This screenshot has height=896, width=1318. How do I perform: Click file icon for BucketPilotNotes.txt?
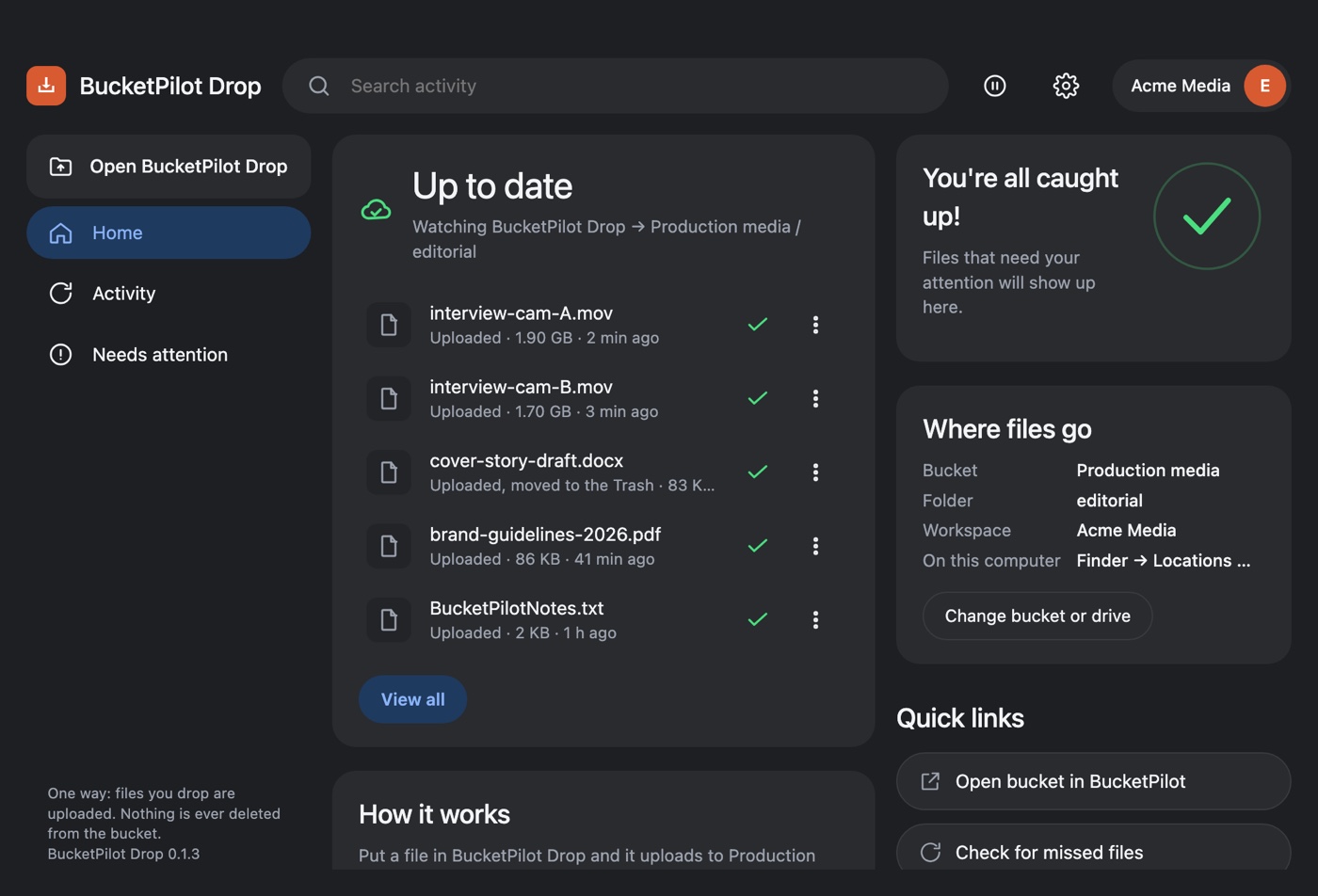pos(388,619)
